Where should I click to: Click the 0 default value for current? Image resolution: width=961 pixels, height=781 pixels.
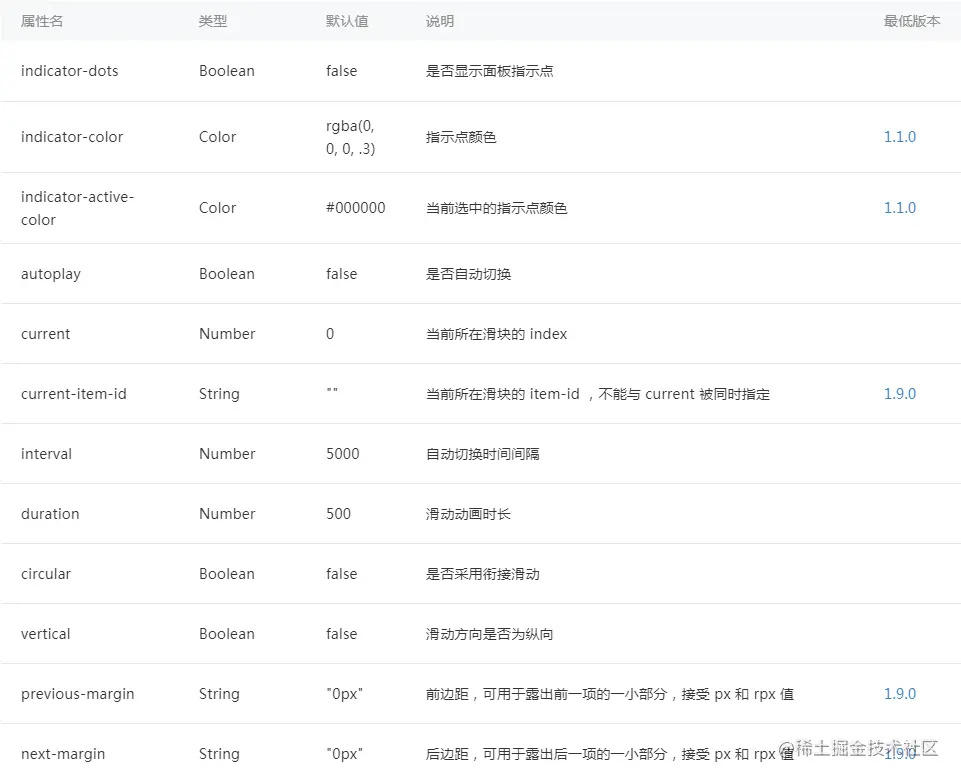(x=330, y=334)
